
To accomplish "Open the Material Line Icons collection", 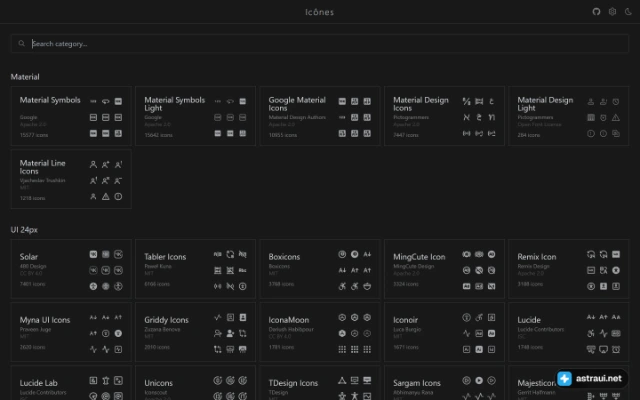I will 71,179.
